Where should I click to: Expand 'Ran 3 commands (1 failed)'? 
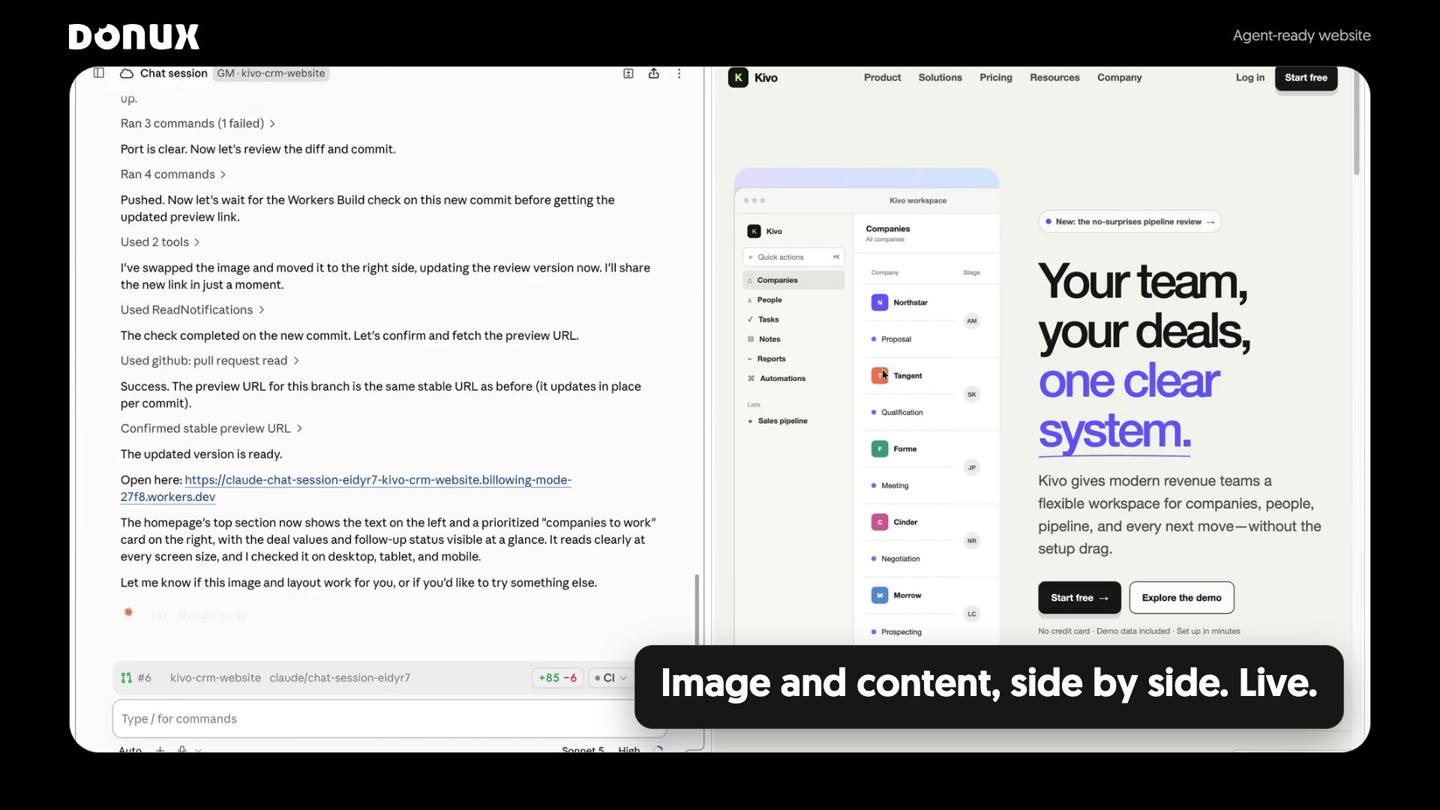(198, 124)
